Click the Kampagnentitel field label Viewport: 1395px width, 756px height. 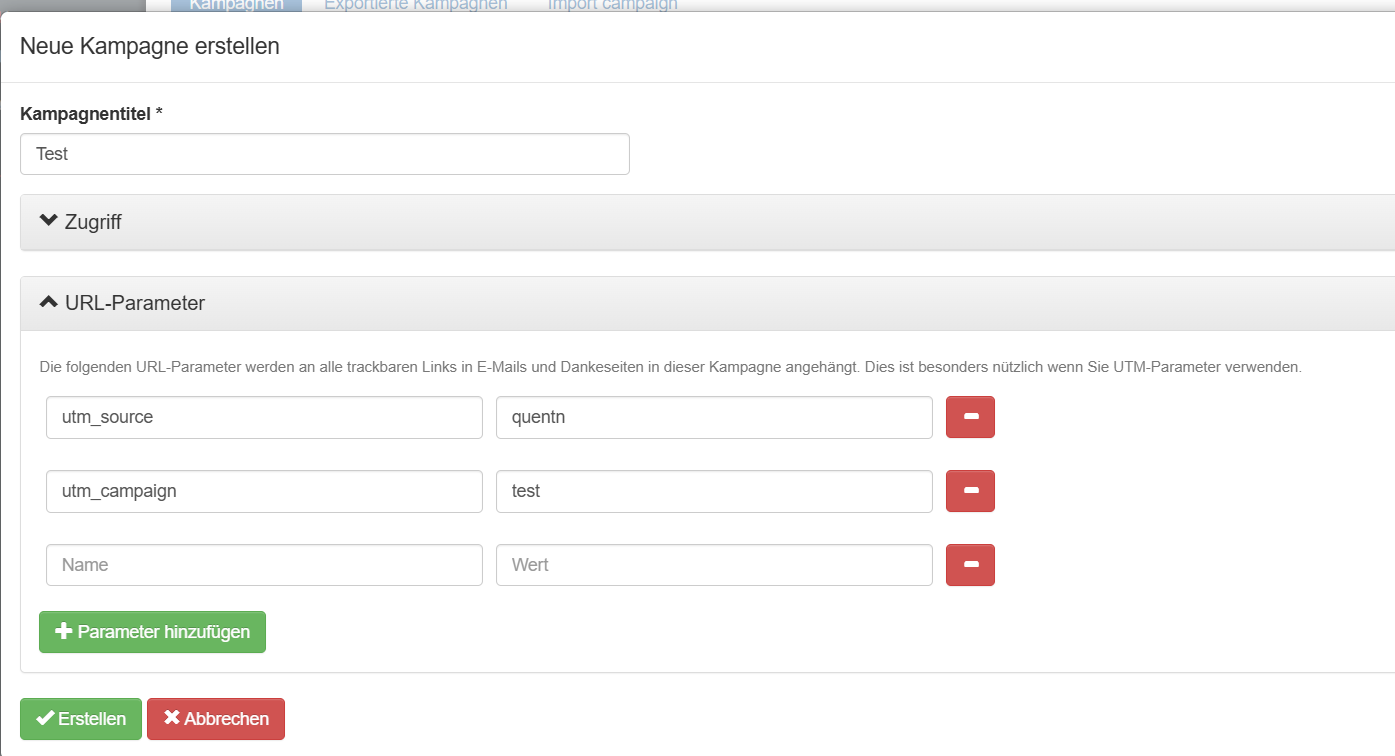91,114
